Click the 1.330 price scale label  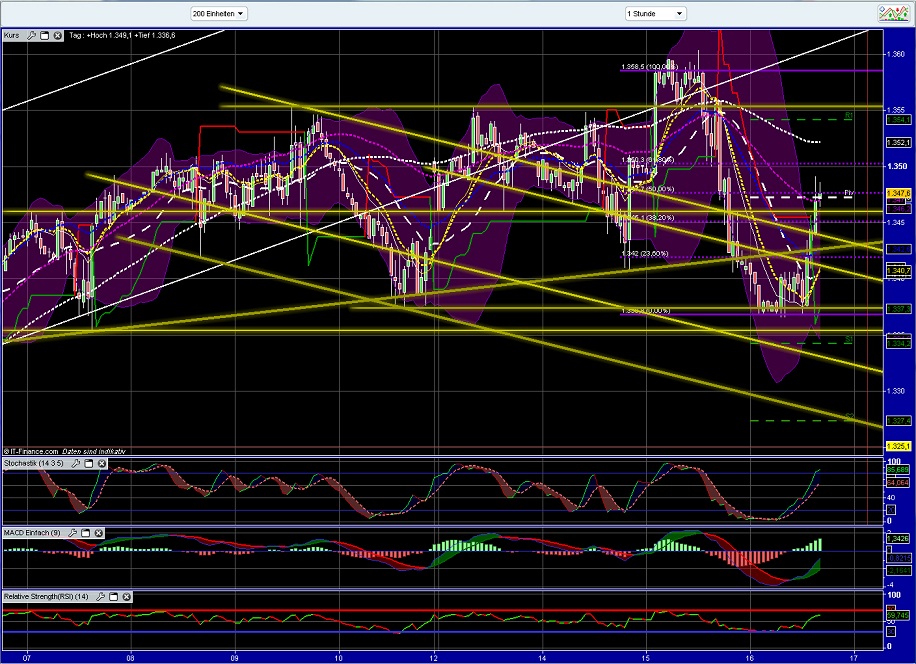(896, 391)
